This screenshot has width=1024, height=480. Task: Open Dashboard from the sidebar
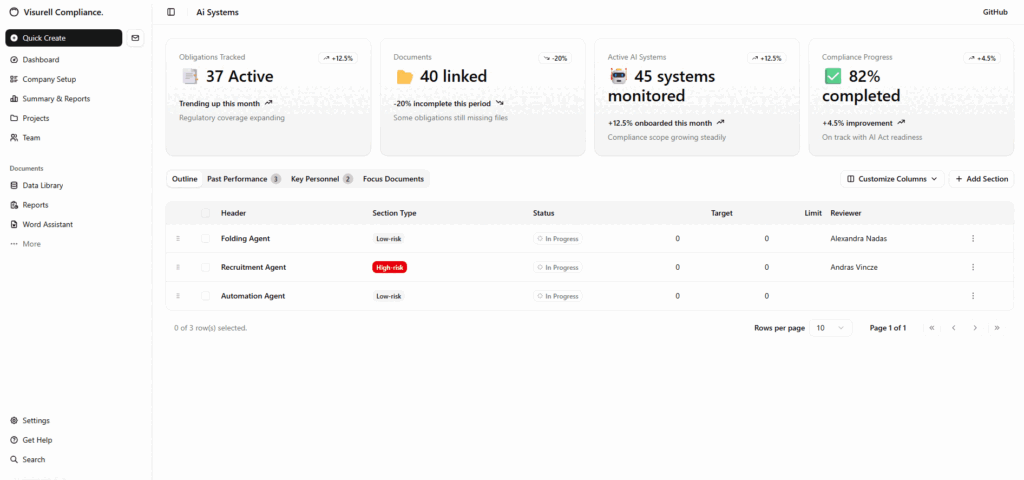pos(40,60)
